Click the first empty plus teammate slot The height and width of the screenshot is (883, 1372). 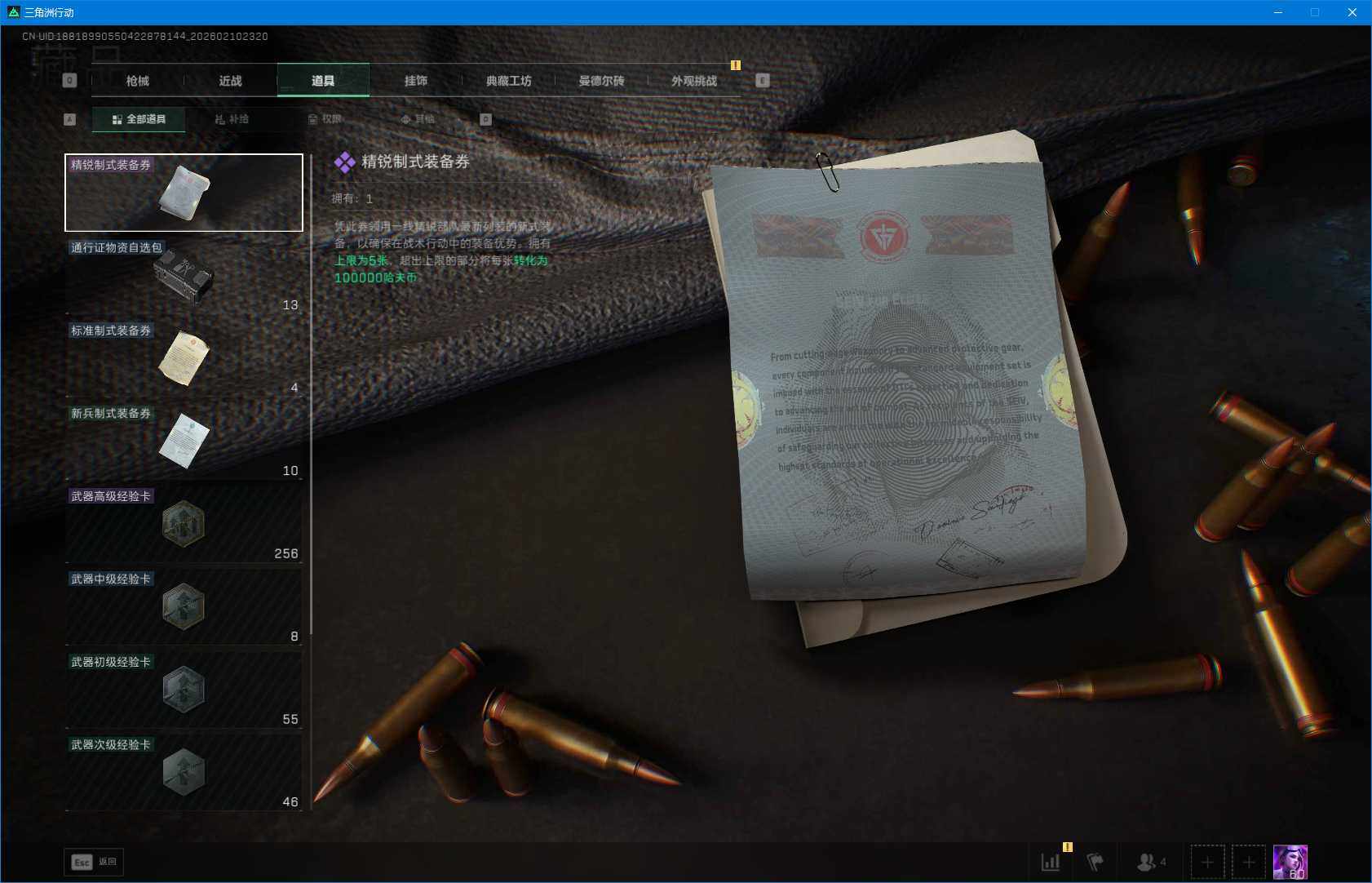[1207, 861]
